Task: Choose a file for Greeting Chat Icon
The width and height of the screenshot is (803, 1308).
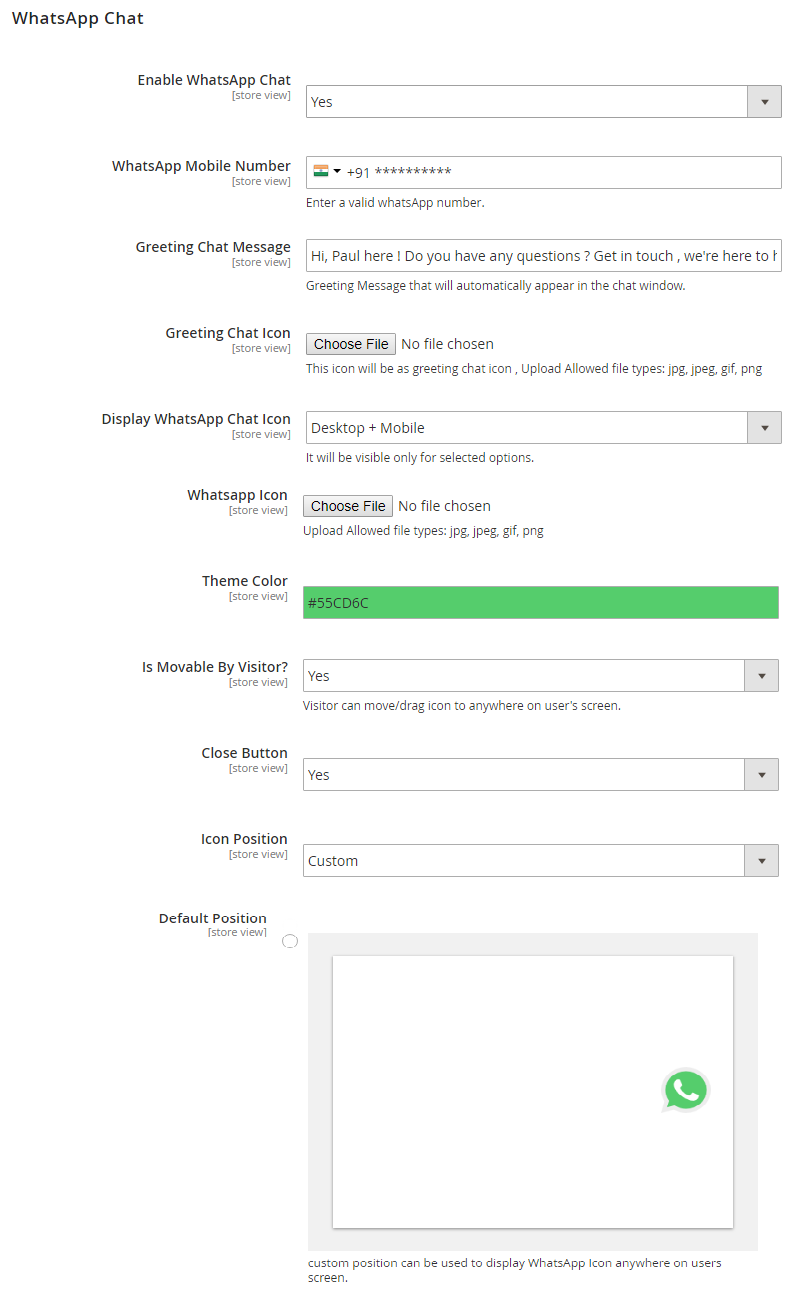Action: click(350, 344)
